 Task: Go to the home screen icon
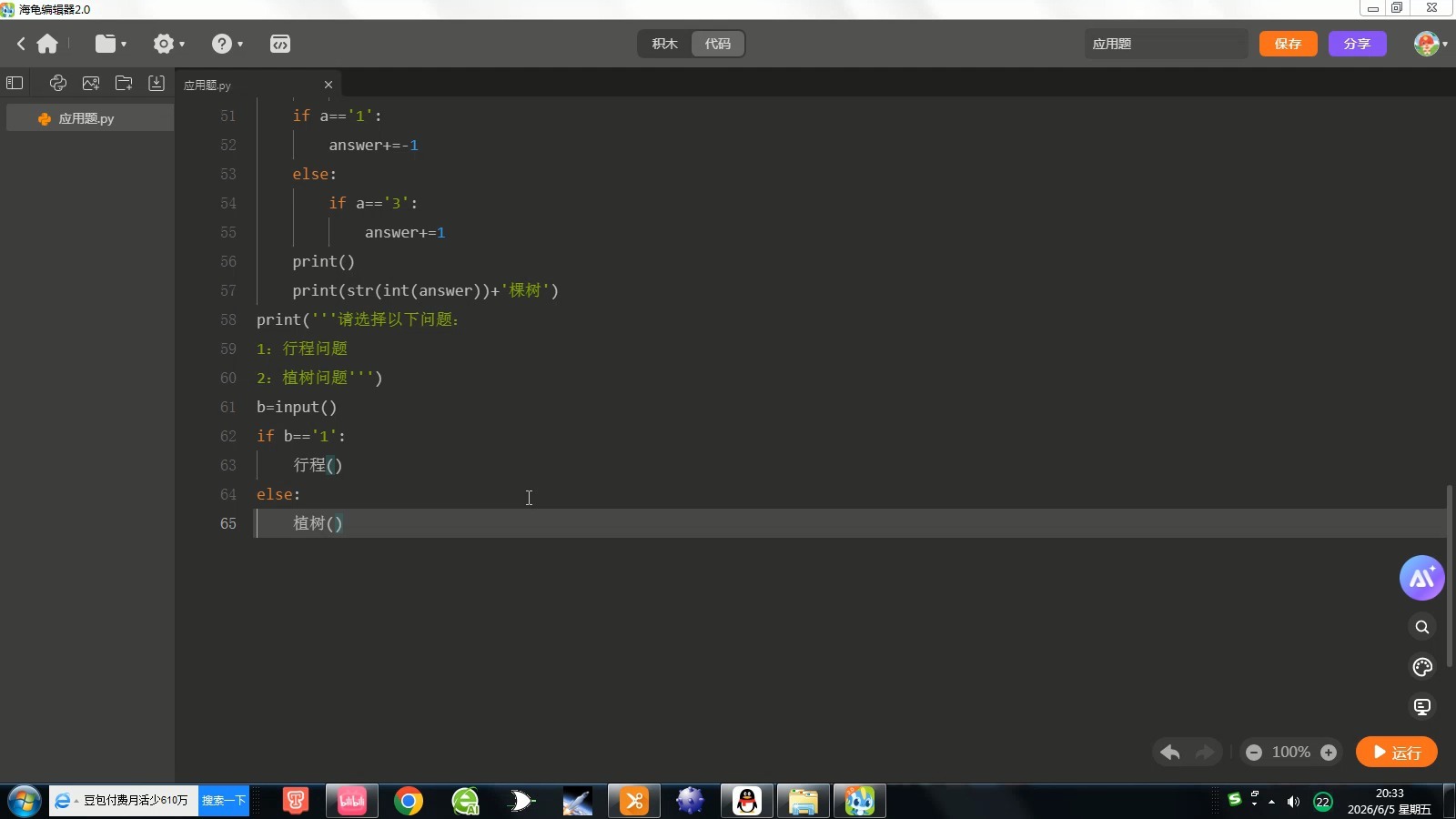47,44
